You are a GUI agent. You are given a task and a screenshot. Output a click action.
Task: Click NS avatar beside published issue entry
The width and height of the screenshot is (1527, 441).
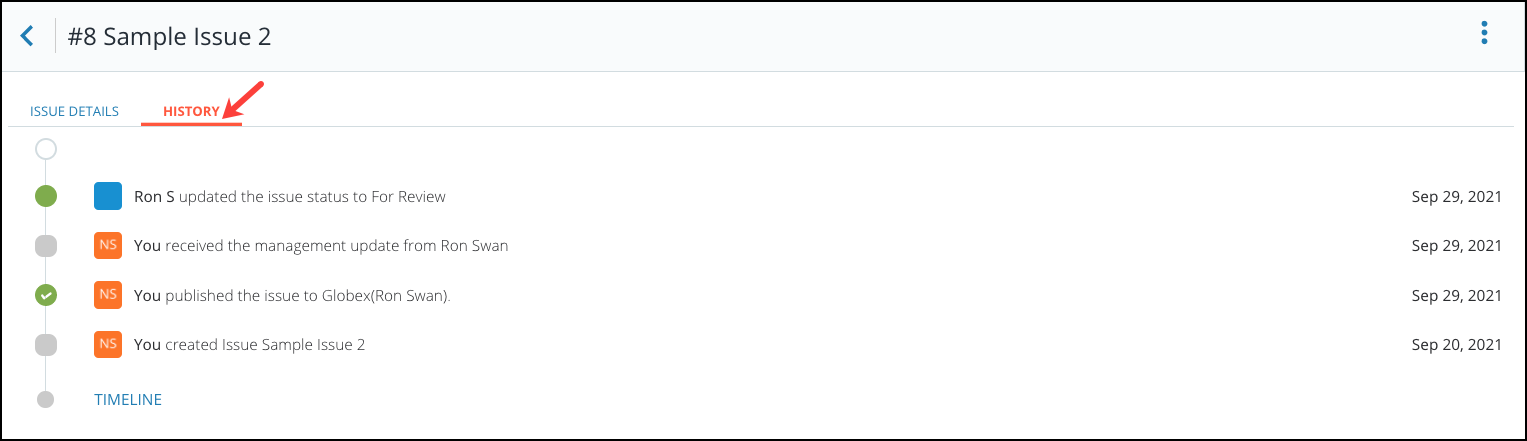pos(108,295)
